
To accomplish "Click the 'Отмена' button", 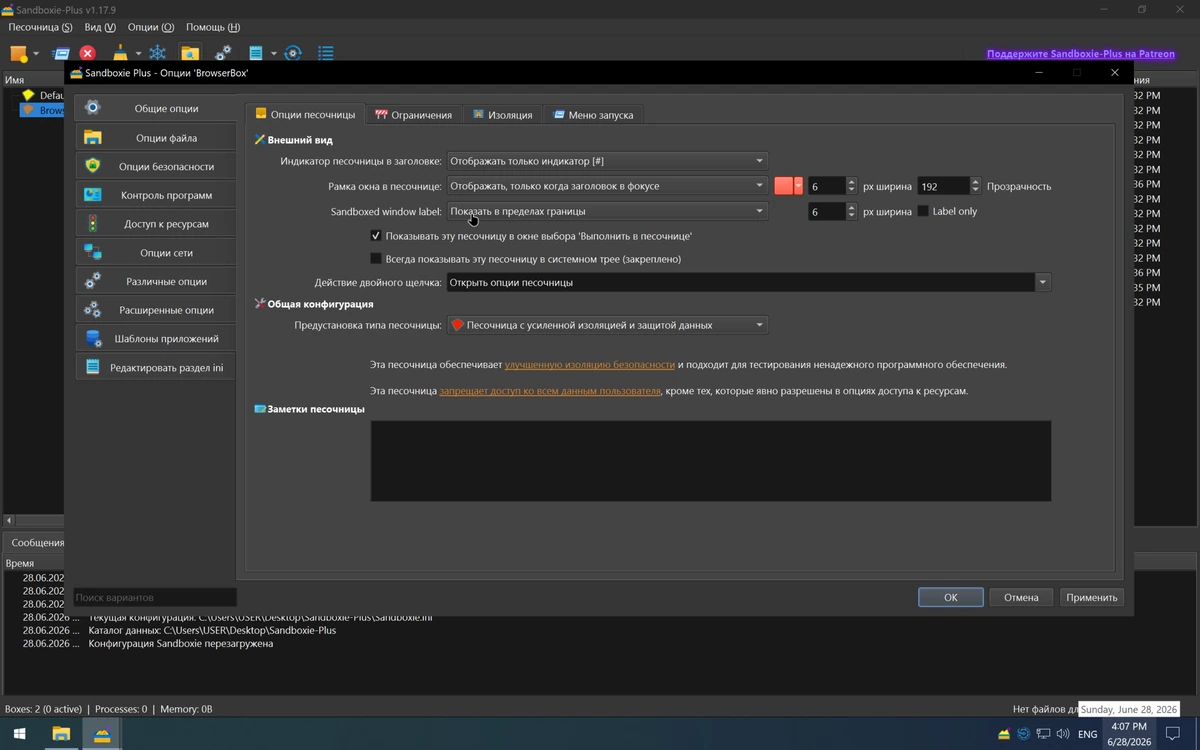I will tap(1022, 597).
